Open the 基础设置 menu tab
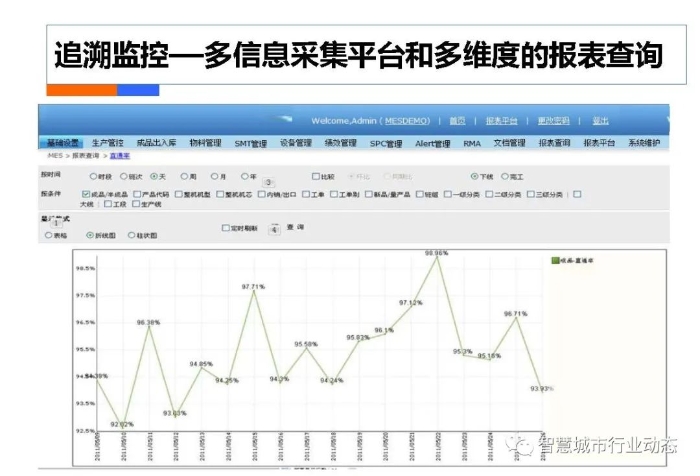This screenshot has width=700, height=476. point(63,143)
